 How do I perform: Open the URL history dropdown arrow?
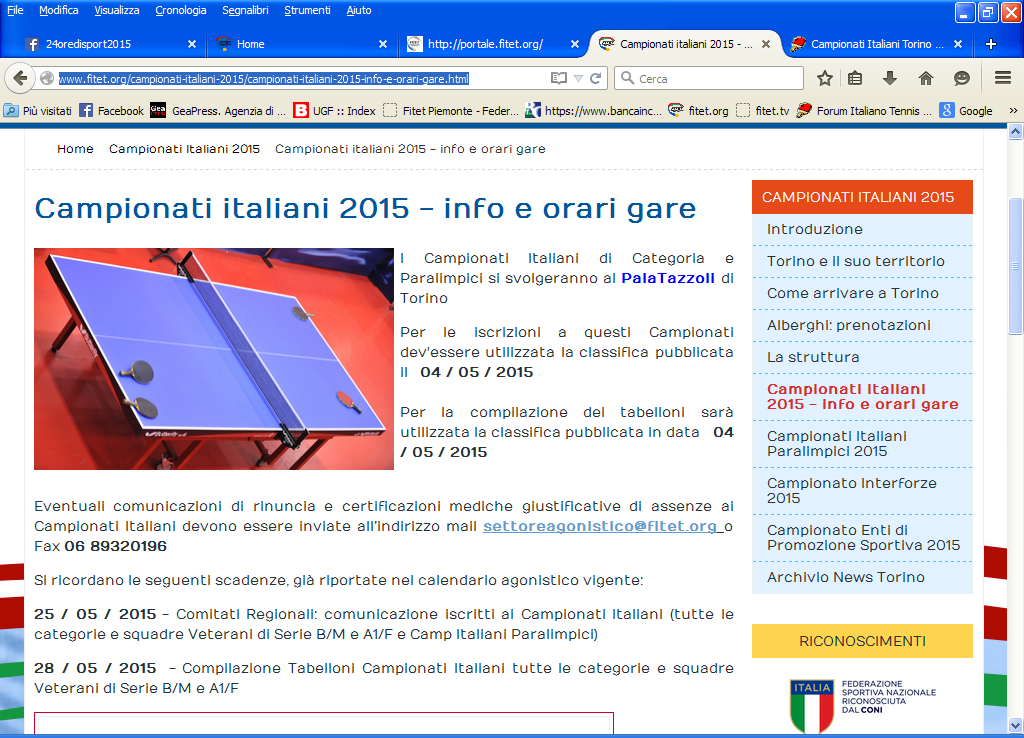(x=578, y=78)
